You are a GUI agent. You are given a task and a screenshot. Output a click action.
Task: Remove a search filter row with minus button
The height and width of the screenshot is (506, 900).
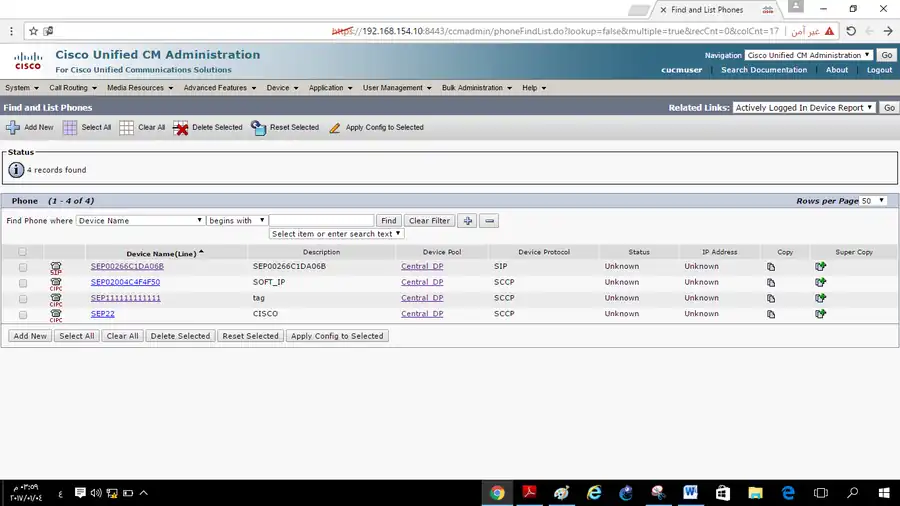click(x=489, y=221)
